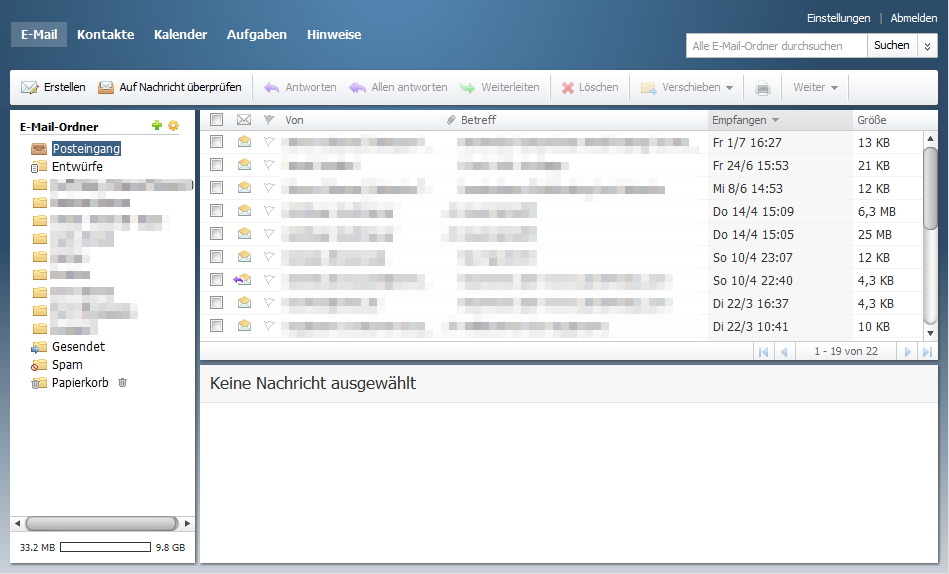Click the printer icon in toolbar
949x574 pixels.
[x=763, y=88]
